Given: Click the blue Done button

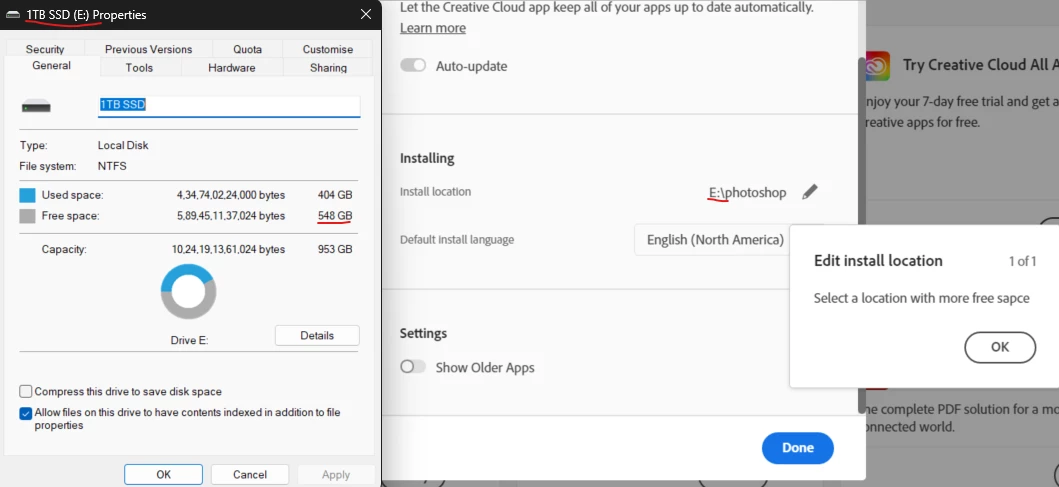Looking at the screenshot, I should pos(798,448).
